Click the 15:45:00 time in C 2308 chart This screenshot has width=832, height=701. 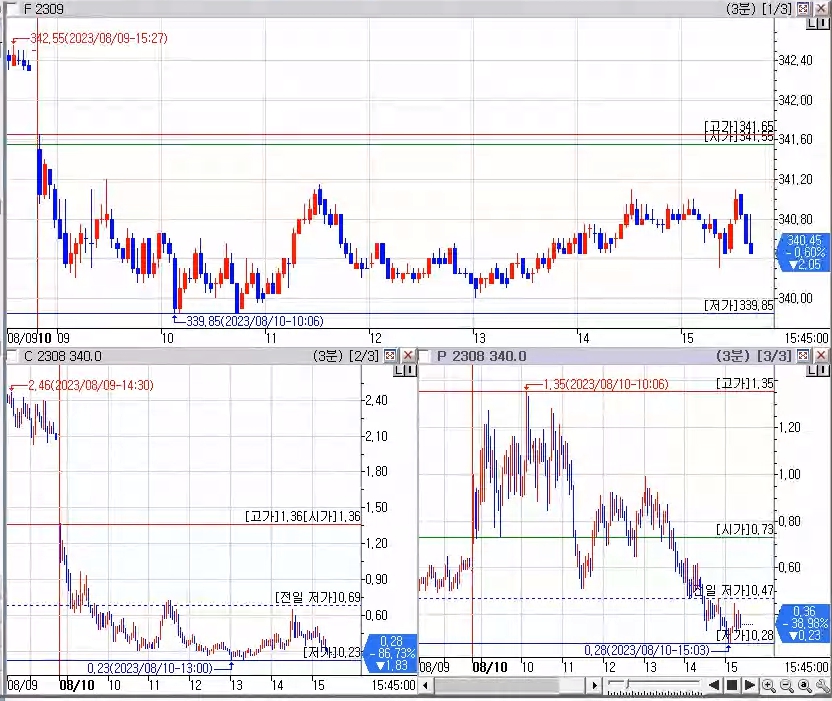click(393, 685)
